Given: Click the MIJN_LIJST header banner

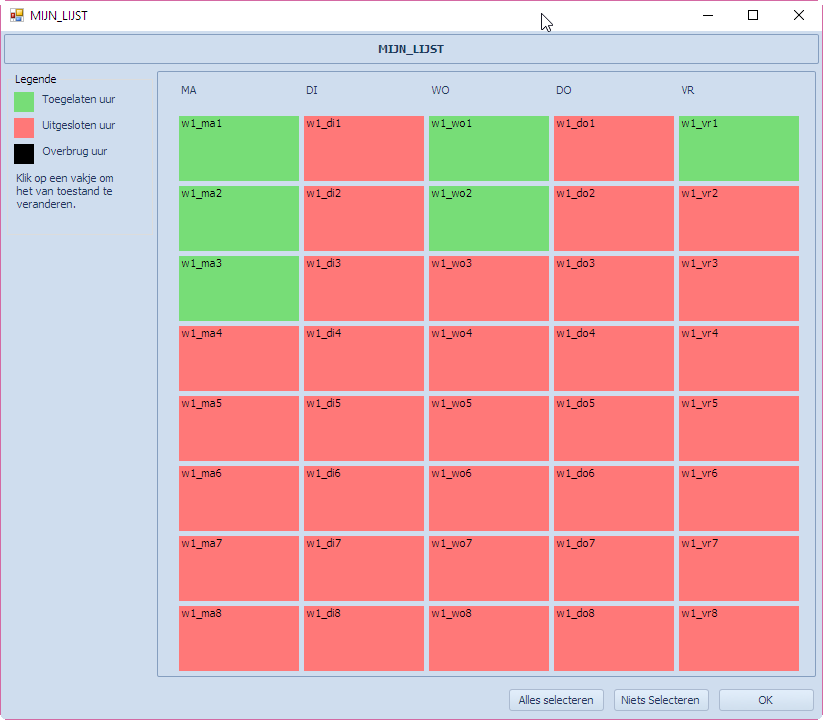Looking at the screenshot, I should coord(411,49).
